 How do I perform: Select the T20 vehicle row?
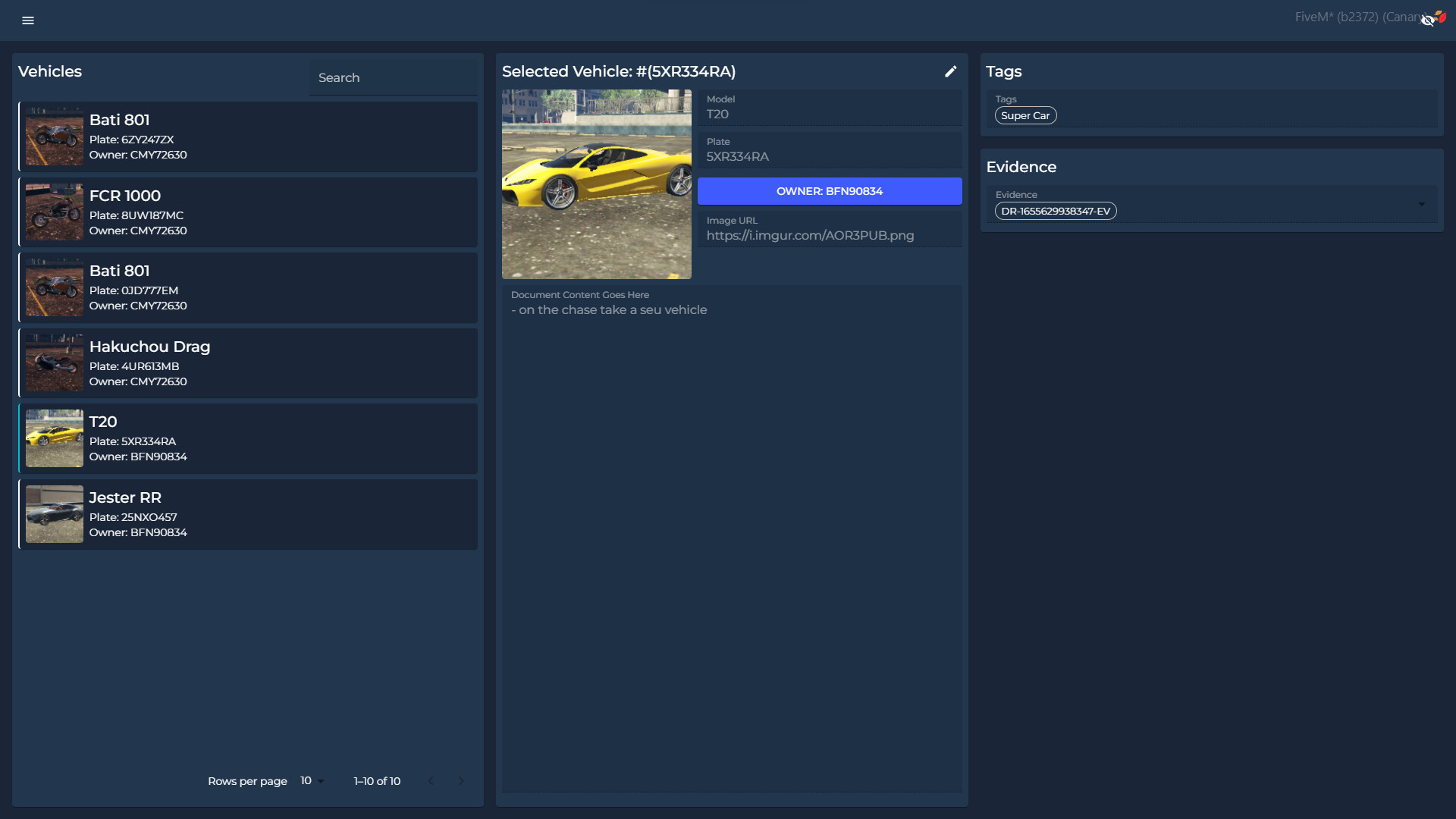click(249, 438)
